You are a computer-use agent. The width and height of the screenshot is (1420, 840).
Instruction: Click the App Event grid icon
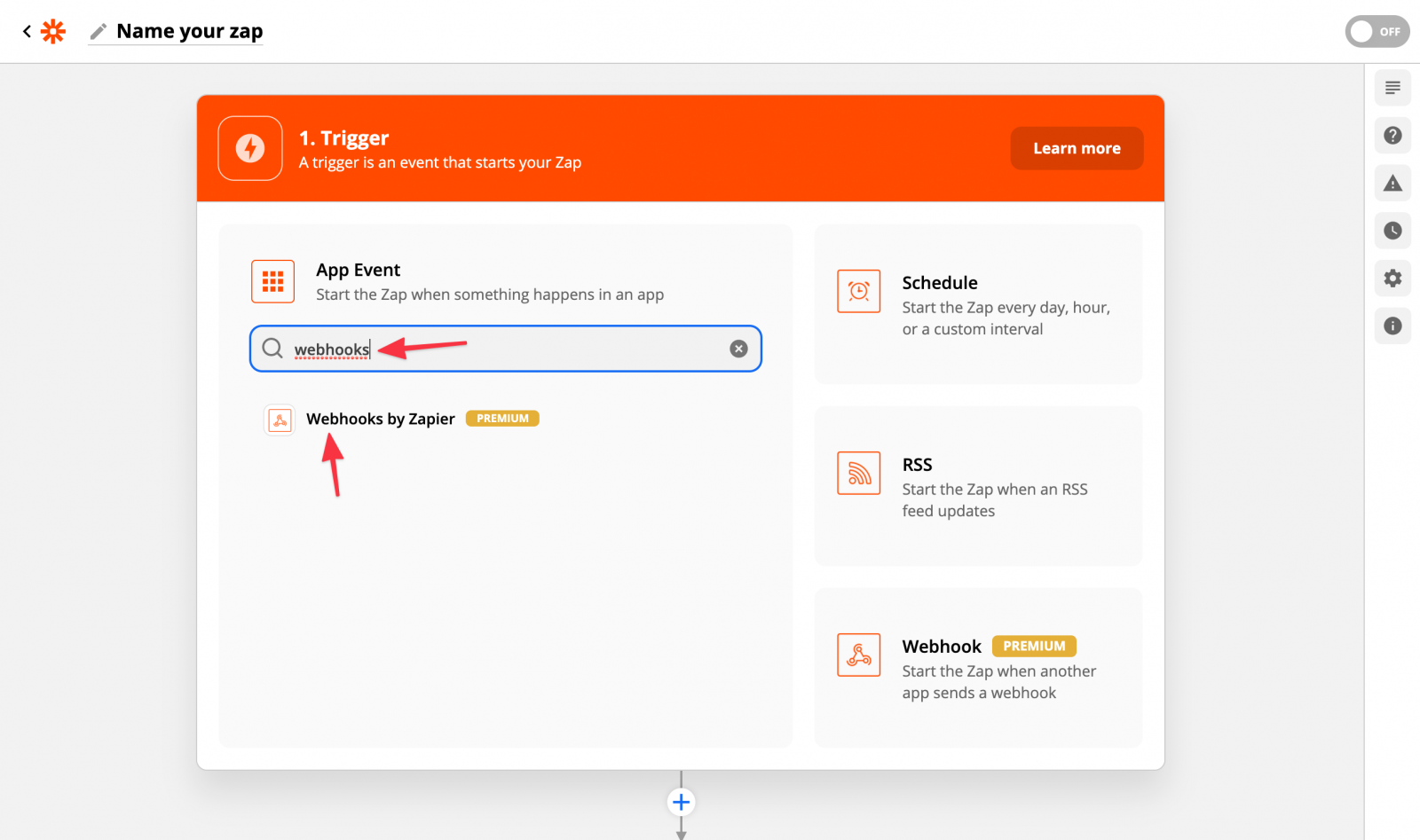point(272,281)
